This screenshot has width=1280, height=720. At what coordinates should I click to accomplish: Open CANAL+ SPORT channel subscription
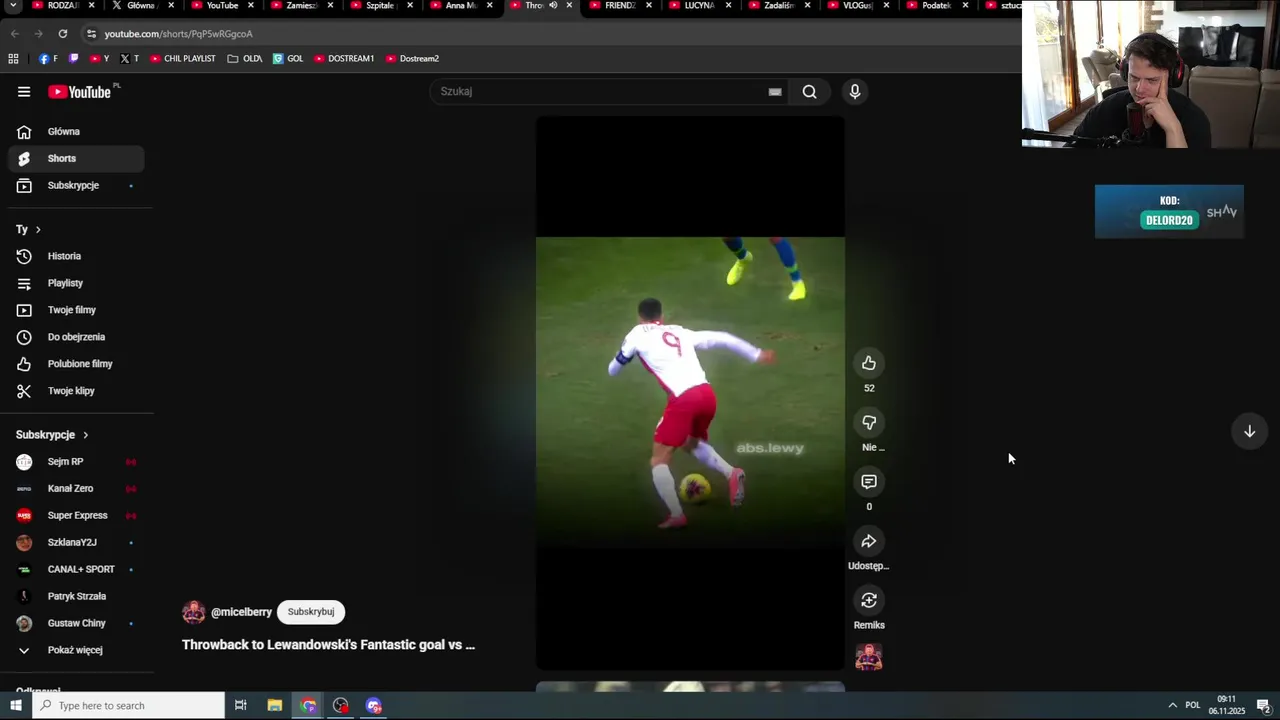click(x=76, y=569)
